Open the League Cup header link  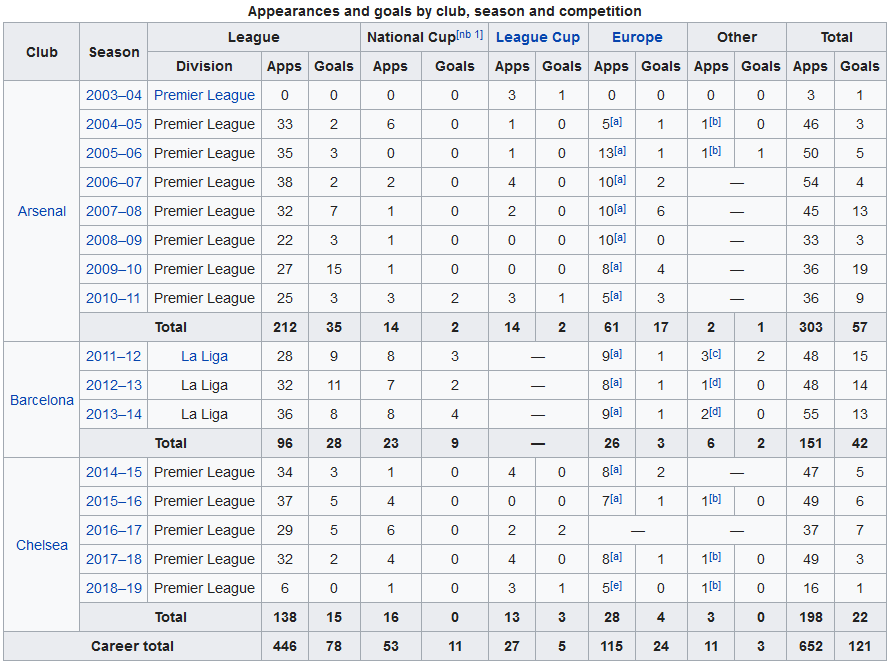click(537, 37)
